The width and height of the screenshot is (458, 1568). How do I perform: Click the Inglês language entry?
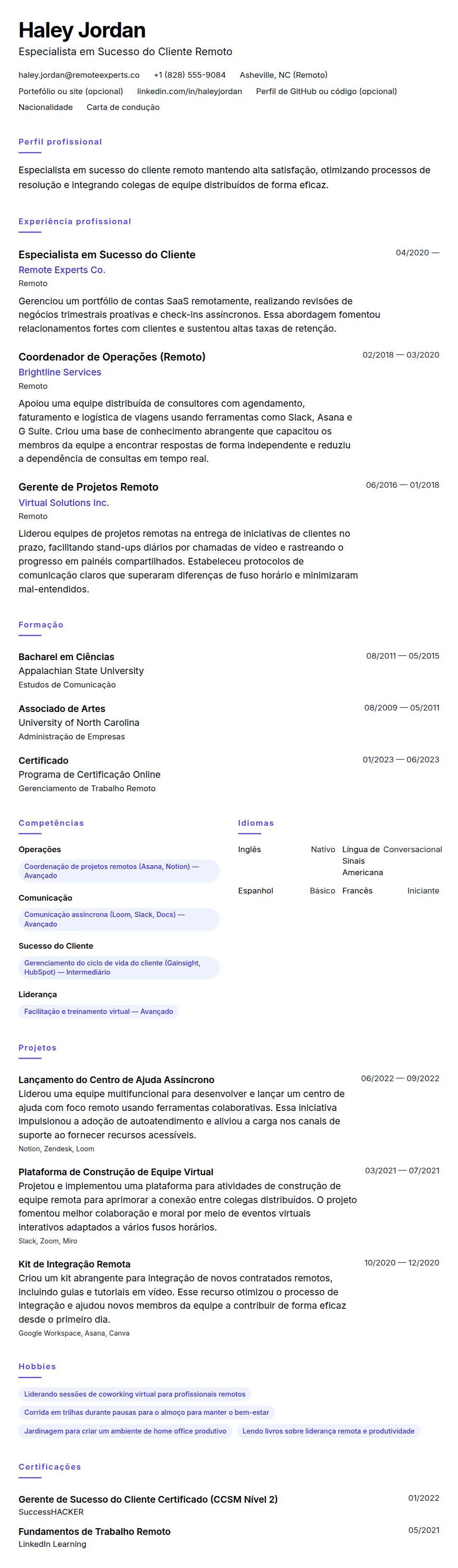286,850
